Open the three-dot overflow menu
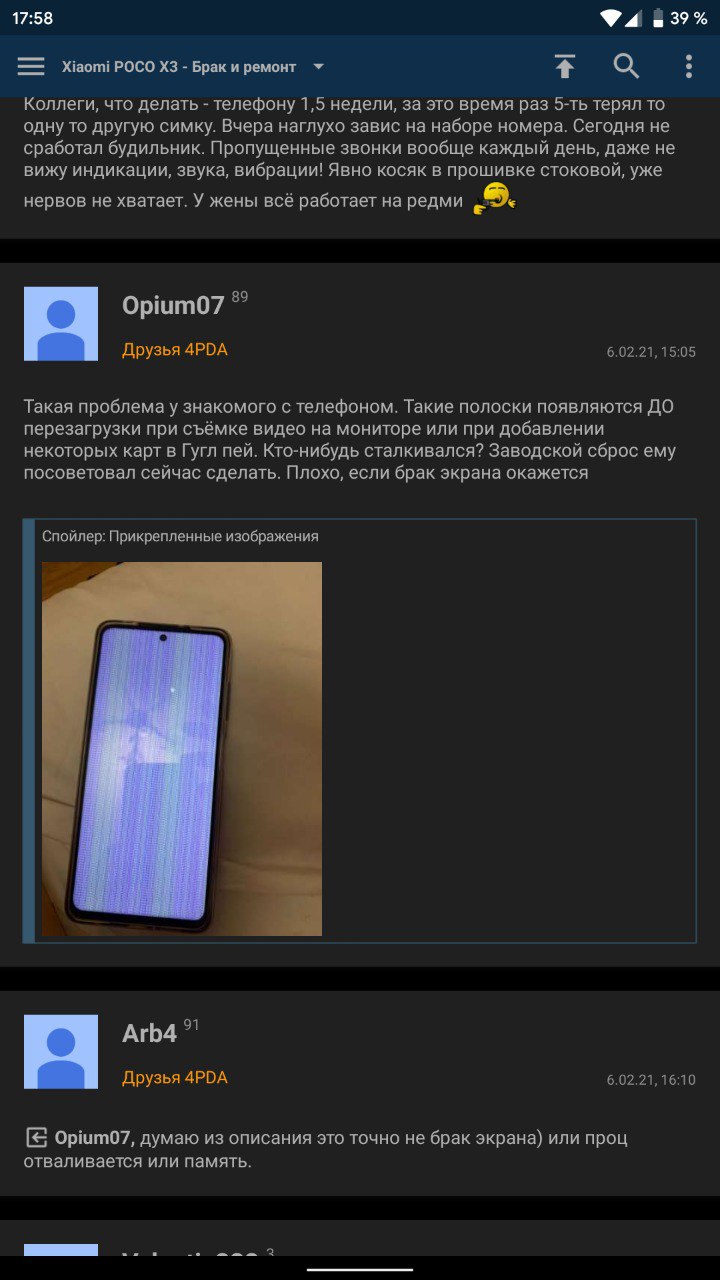 (688, 67)
